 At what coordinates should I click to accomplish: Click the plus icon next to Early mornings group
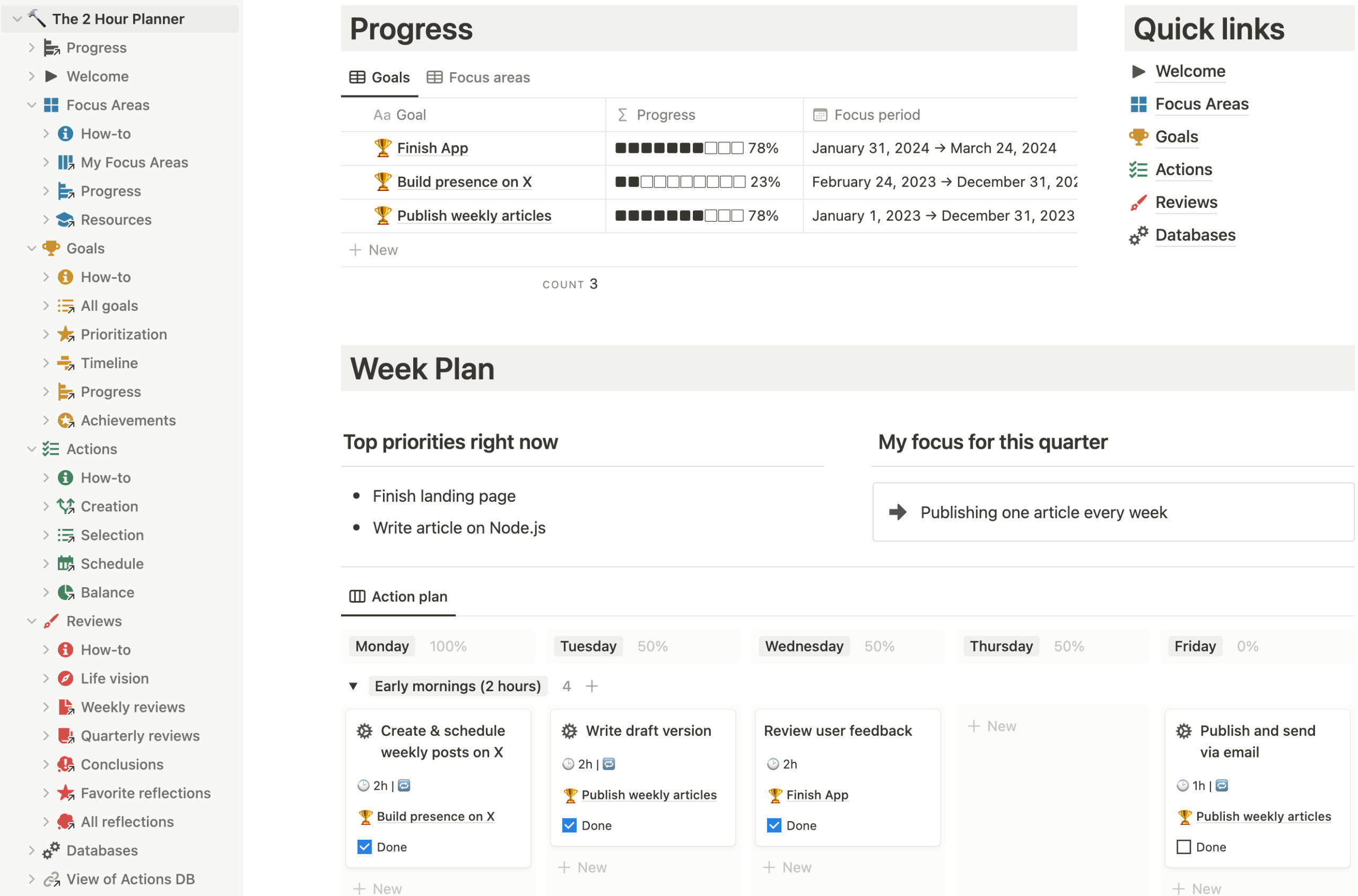pyautogui.click(x=592, y=686)
